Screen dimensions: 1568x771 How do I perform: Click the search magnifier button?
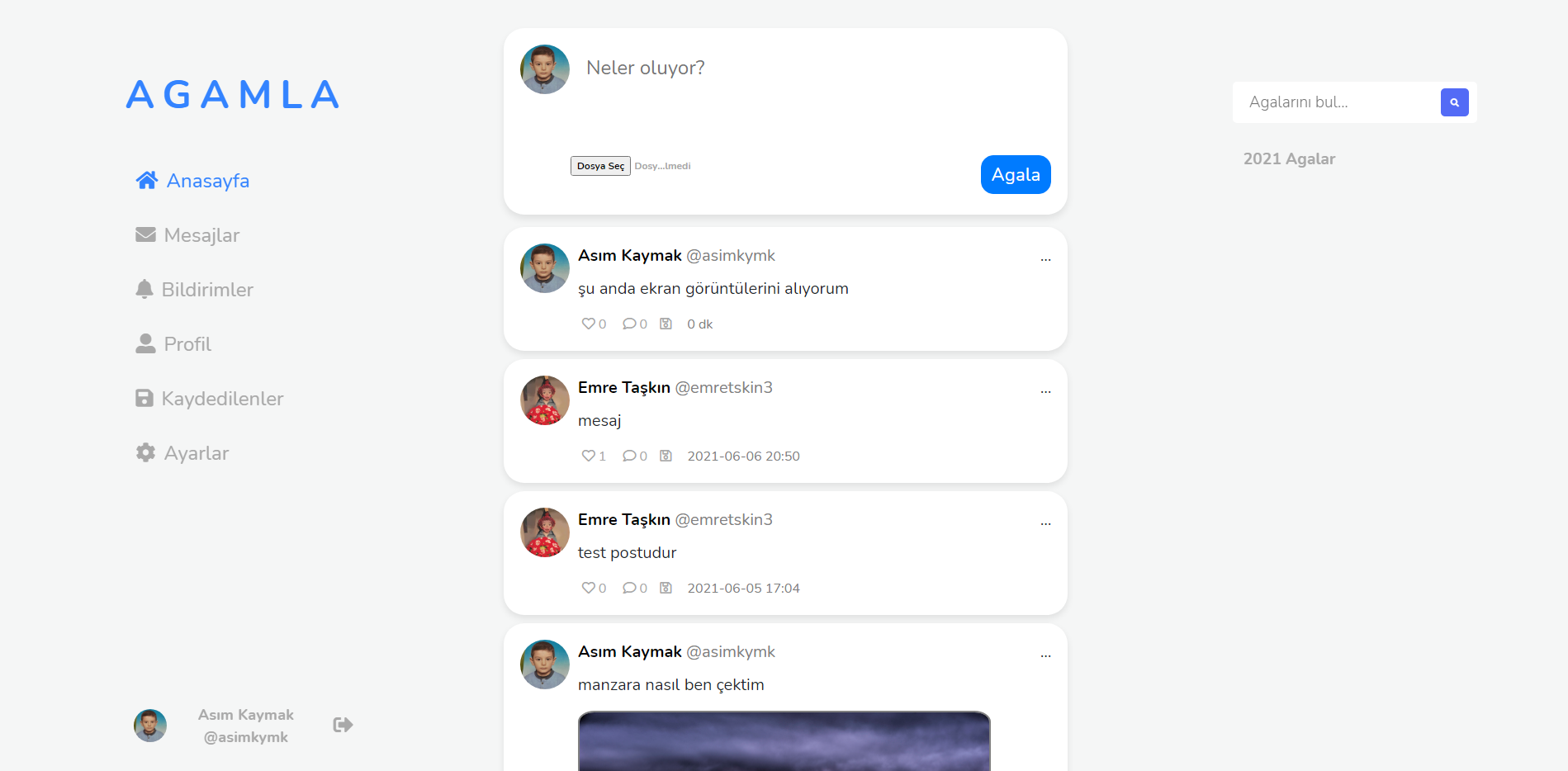click(x=1454, y=102)
